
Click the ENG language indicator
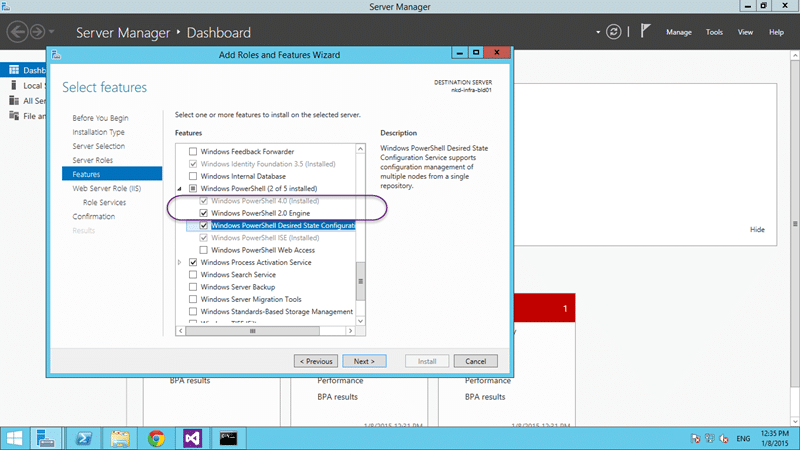743,438
